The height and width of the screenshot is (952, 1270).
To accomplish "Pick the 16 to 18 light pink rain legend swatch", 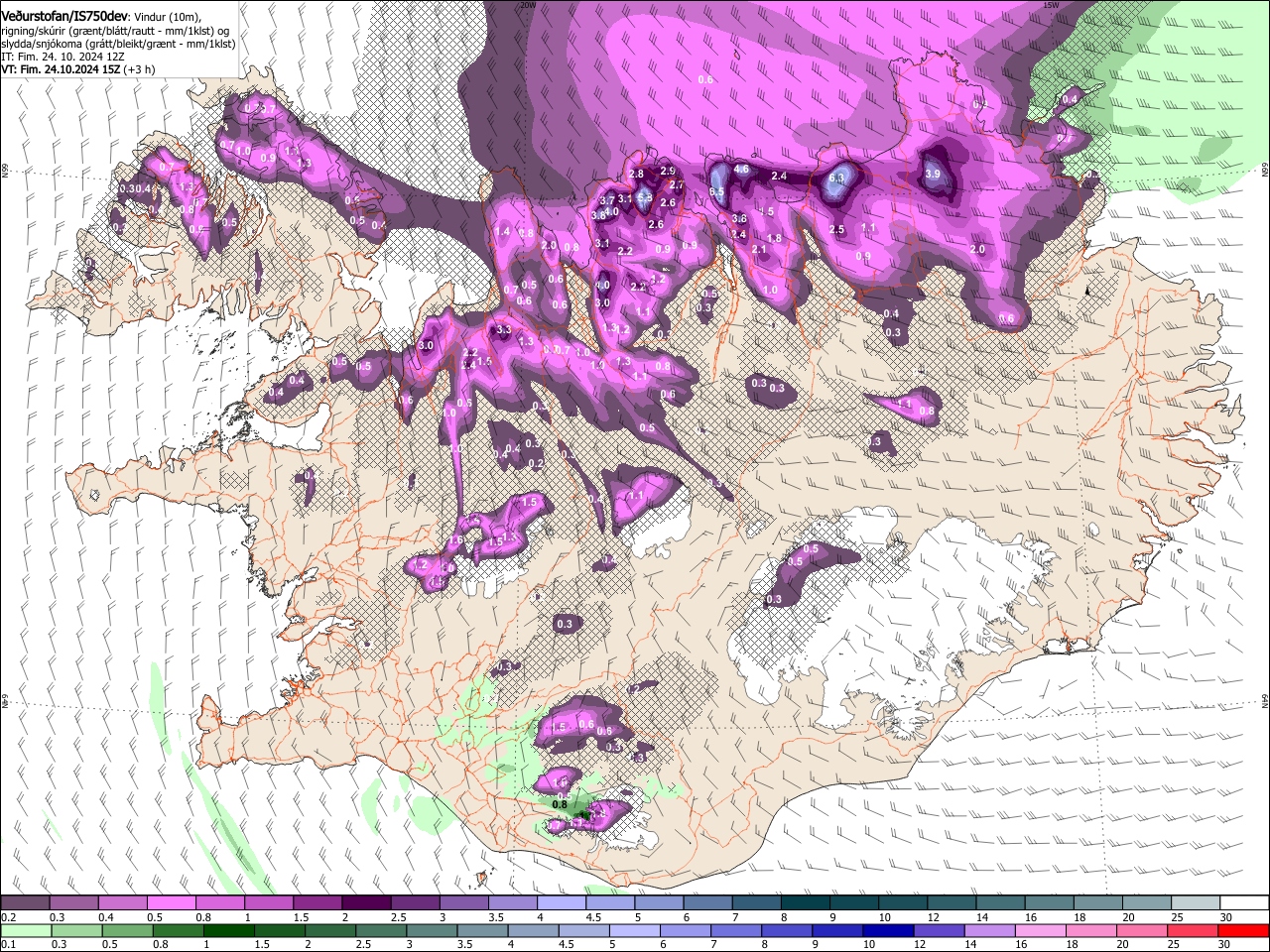I will [x=1040, y=931].
